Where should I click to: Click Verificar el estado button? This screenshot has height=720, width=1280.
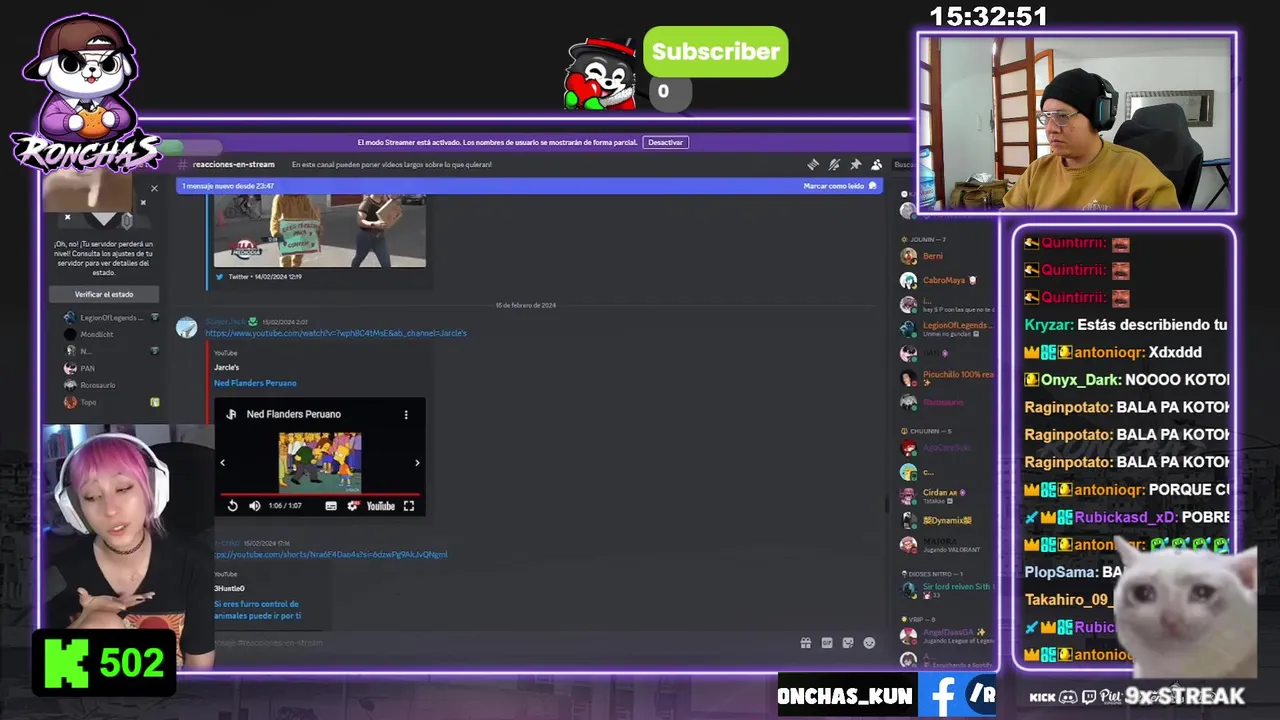[x=104, y=294]
